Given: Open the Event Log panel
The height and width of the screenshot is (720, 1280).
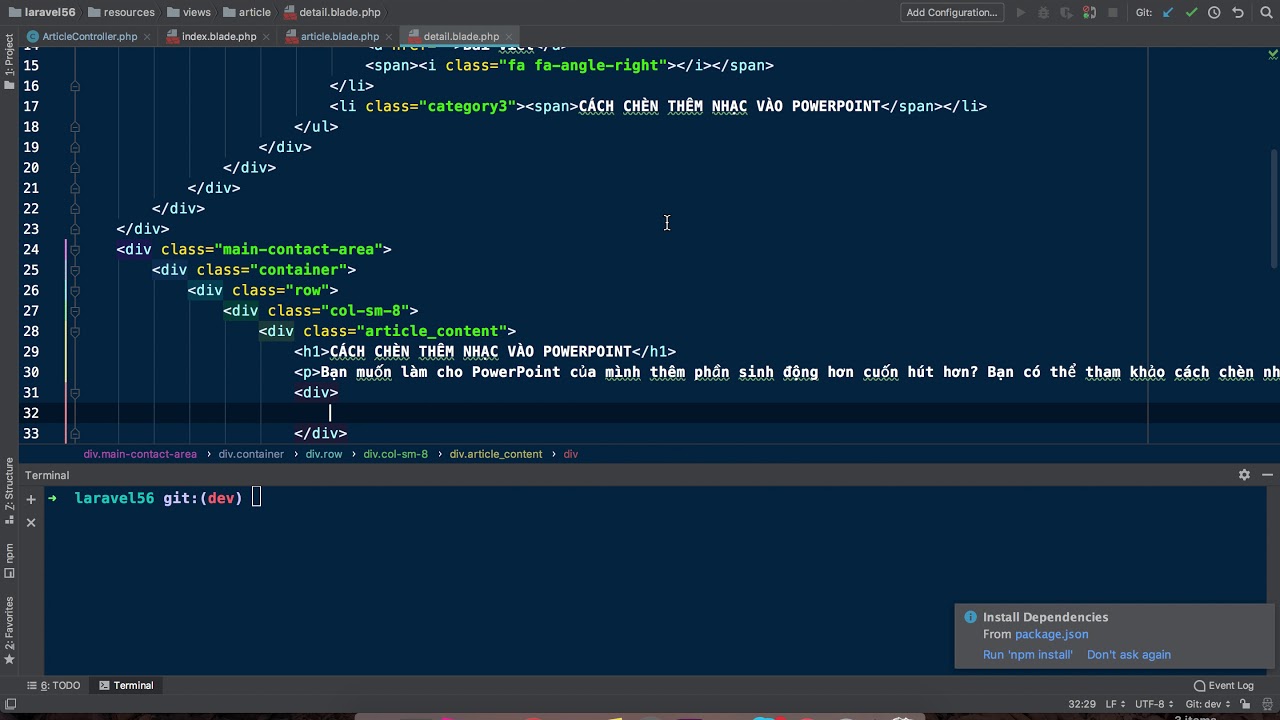Looking at the screenshot, I should (1223, 685).
